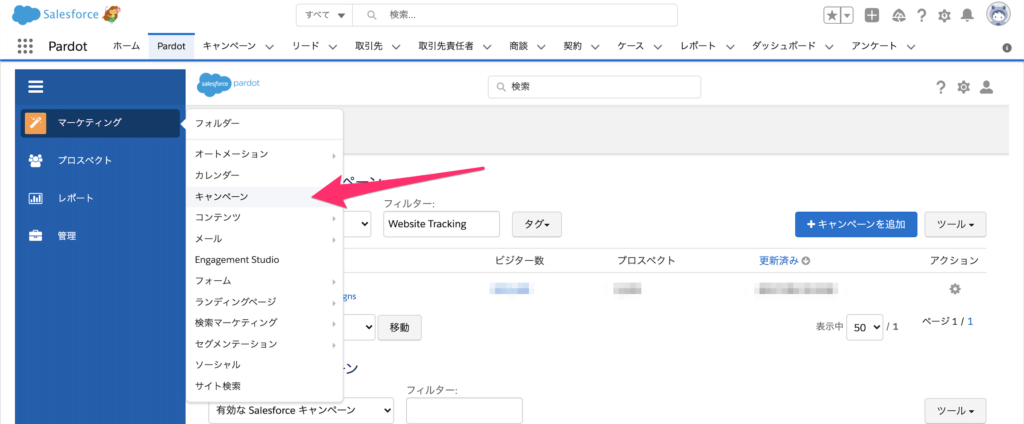Open メール submenu
1024x424 pixels.
click(x=264, y=238)
